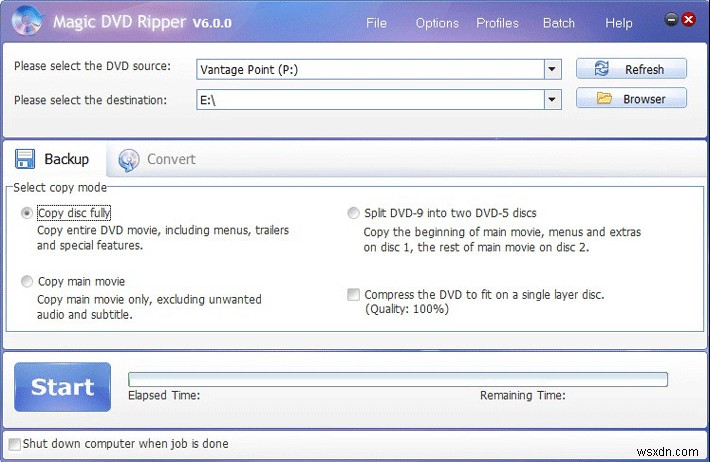Image resolution: width=710 pixels, height=462 pixels.
Task: Select the Copy disc fully radio button
Action: (x=27, y=213)
